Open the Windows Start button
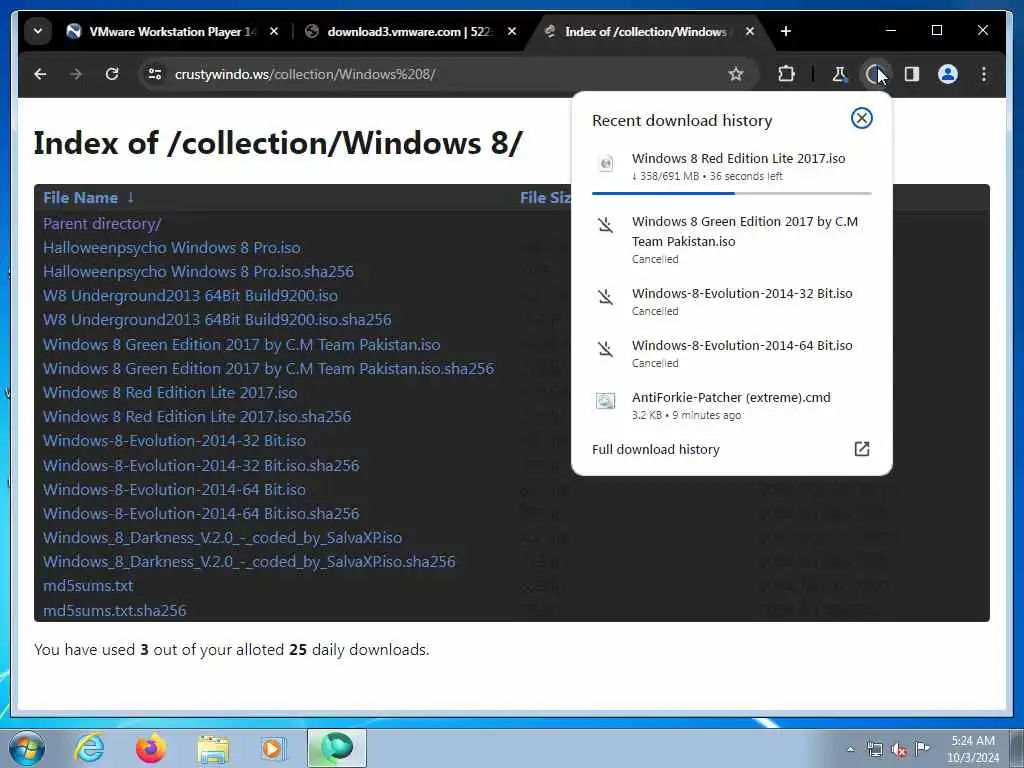Image resolution: width=1024 pixels, height=768 pixels. (x=27, y=748)
